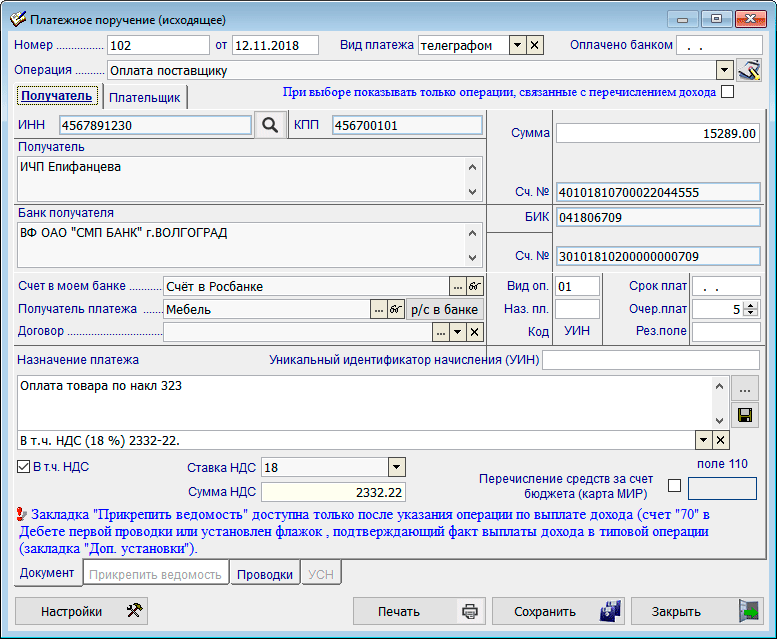
Task: Open ellipsis button for Получатель платежа Мебель
Action: pyautogui.click(x=379, y=310)
